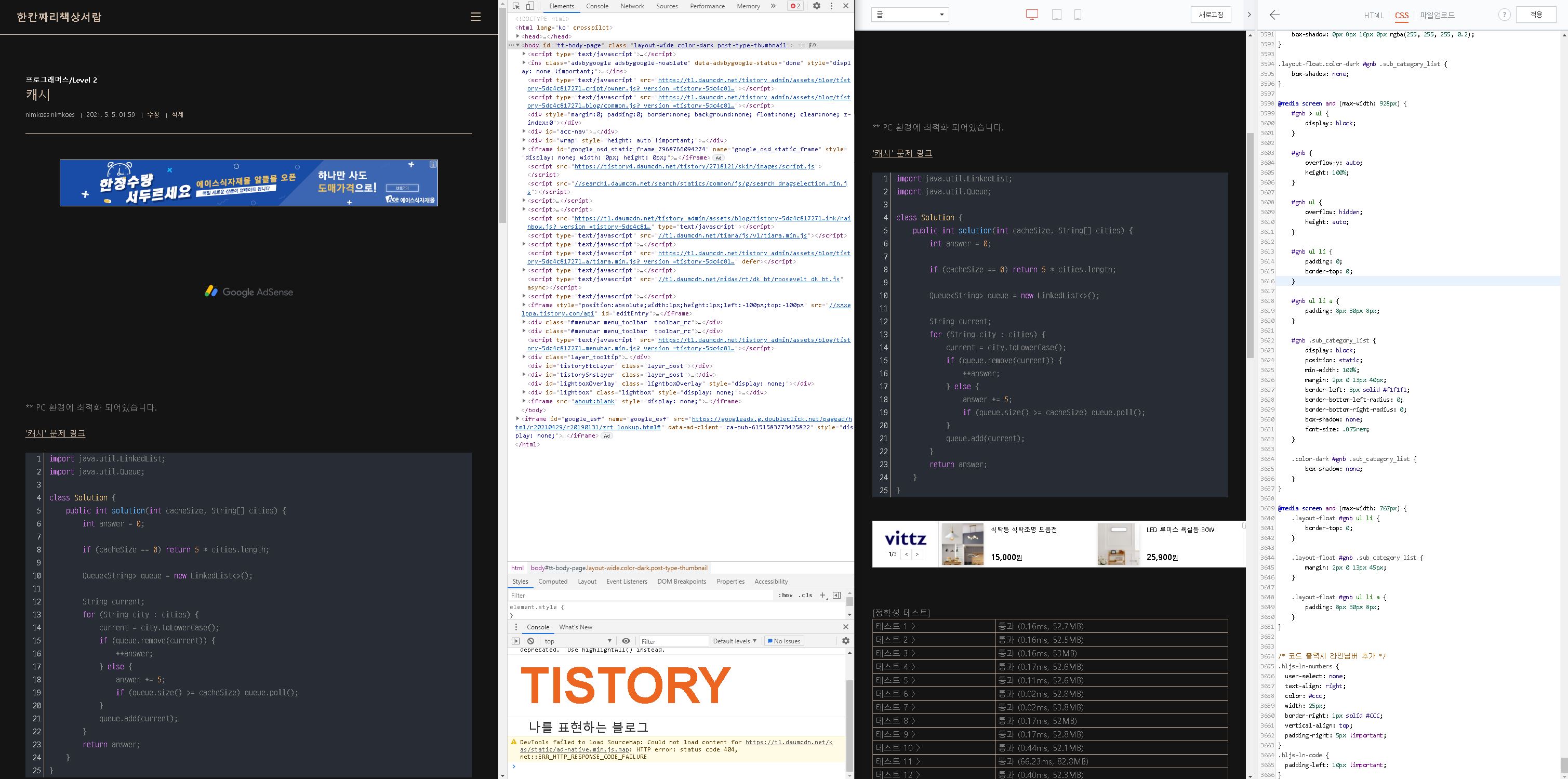This screenshot has width=1568, height=779.
Task: Close the DevTools panel
Action: coord(845,6)
